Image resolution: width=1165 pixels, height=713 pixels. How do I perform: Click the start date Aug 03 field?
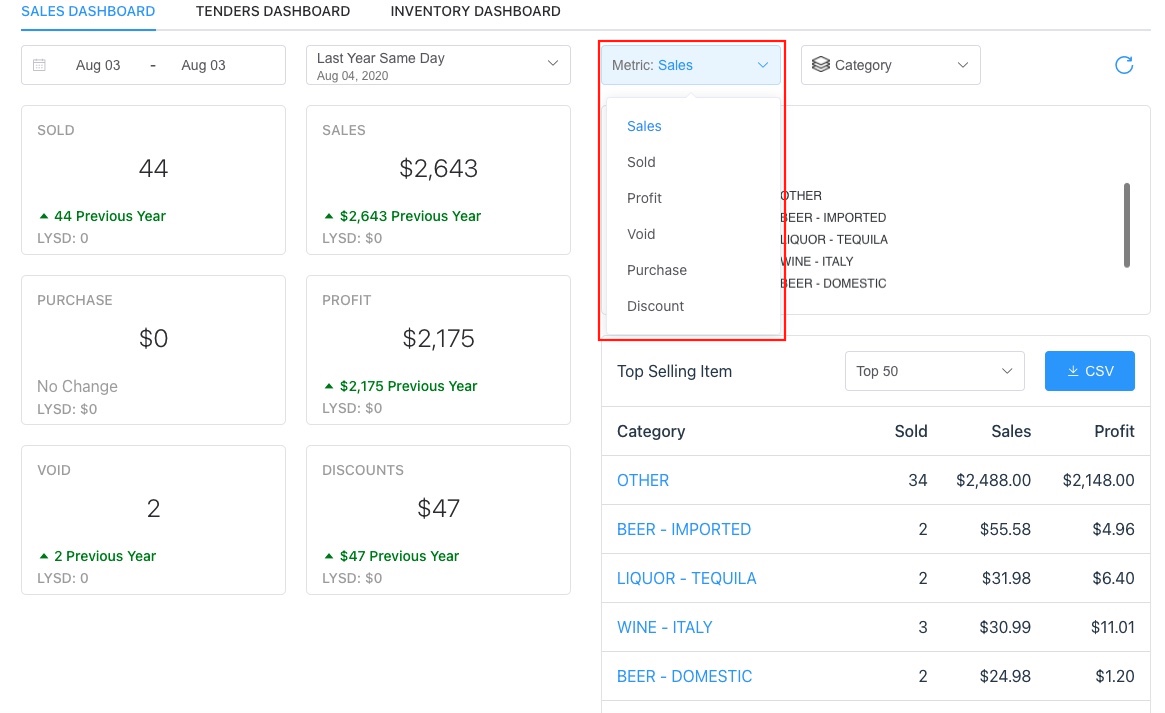click(98, 65)
